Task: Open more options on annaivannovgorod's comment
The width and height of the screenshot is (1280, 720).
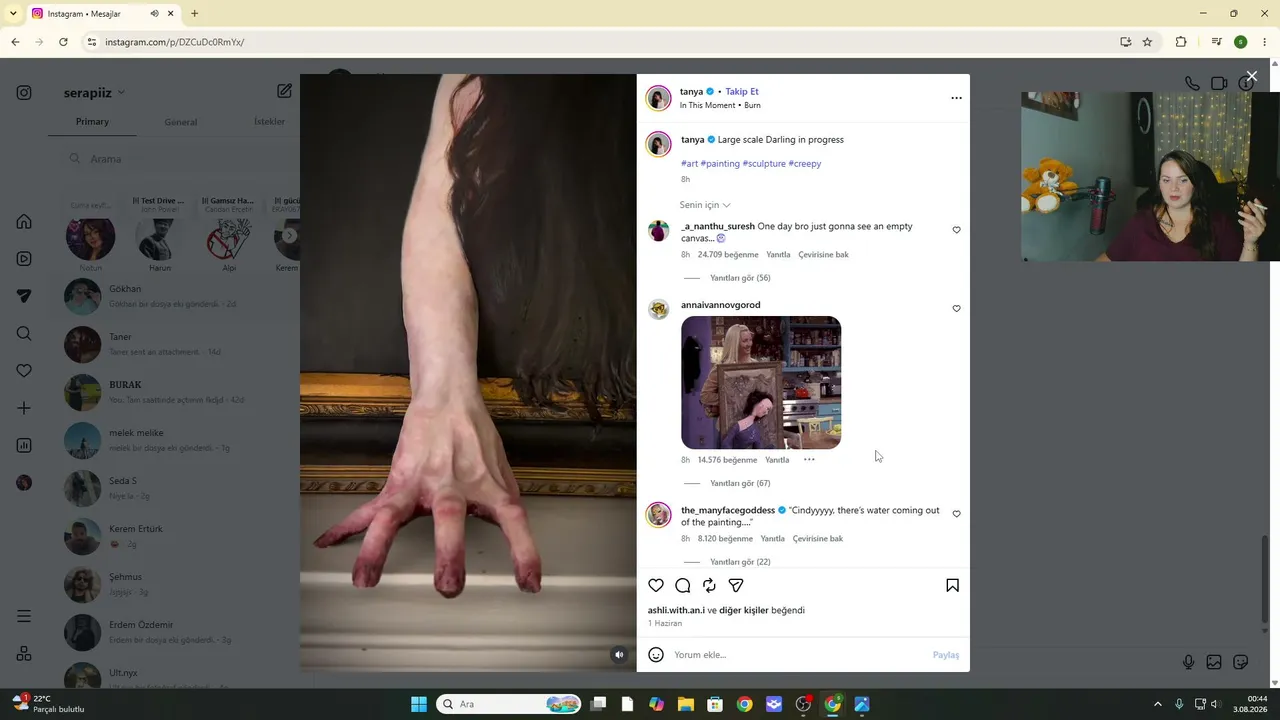Action: click(x=809, y=460)
